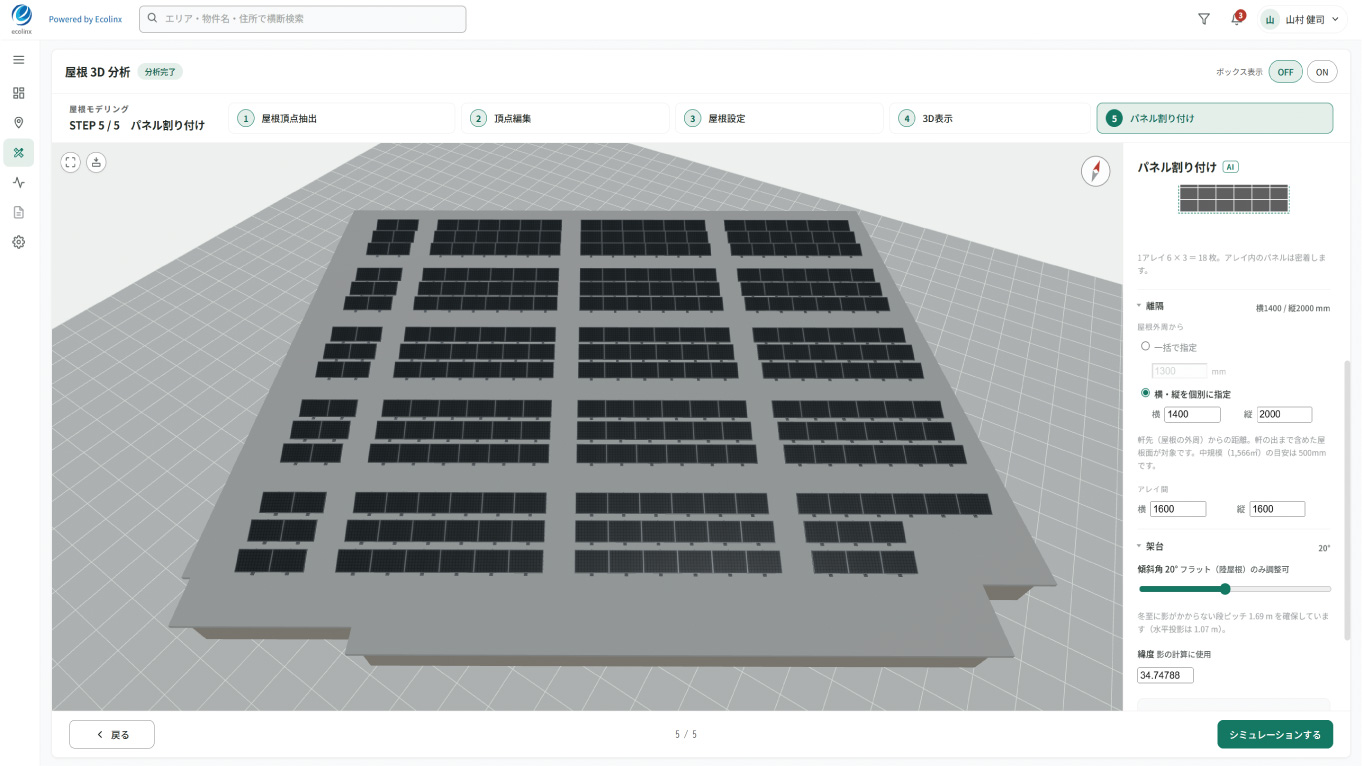Screen dimensions: 1362x766
Task: Click the search field in the top bar
Action: tap(303, 19)
